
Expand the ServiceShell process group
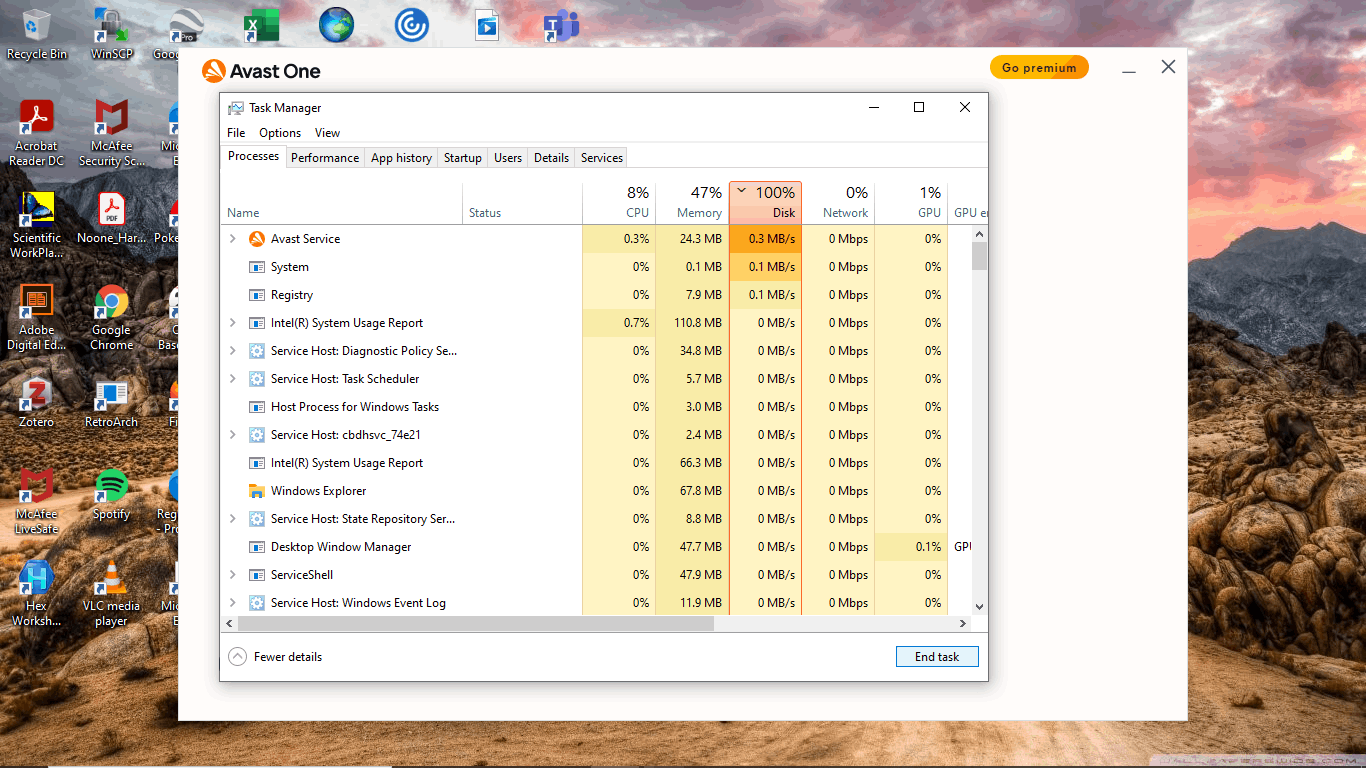coord(233,575)
